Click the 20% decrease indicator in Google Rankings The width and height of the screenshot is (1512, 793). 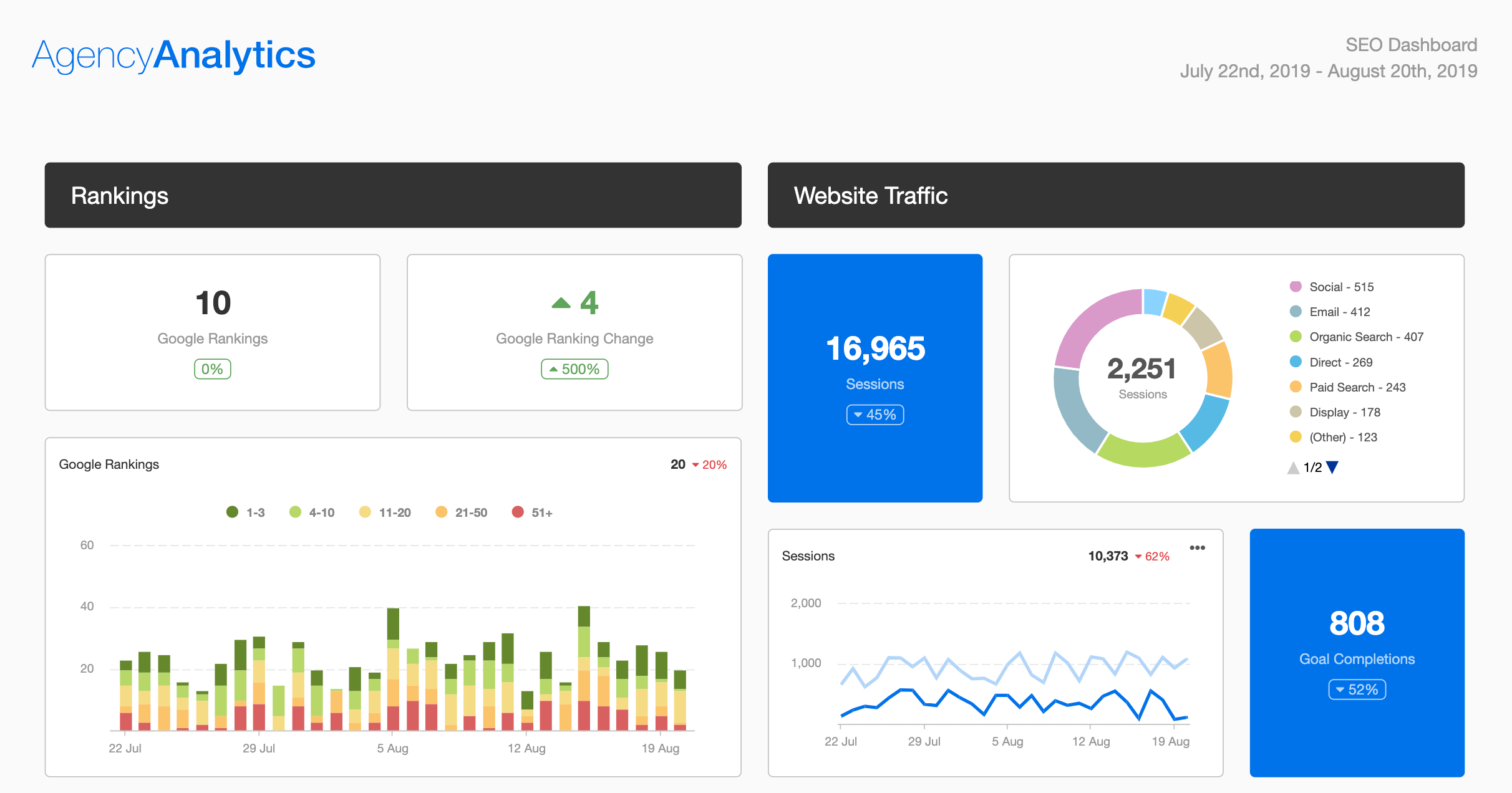click(709, 464)
